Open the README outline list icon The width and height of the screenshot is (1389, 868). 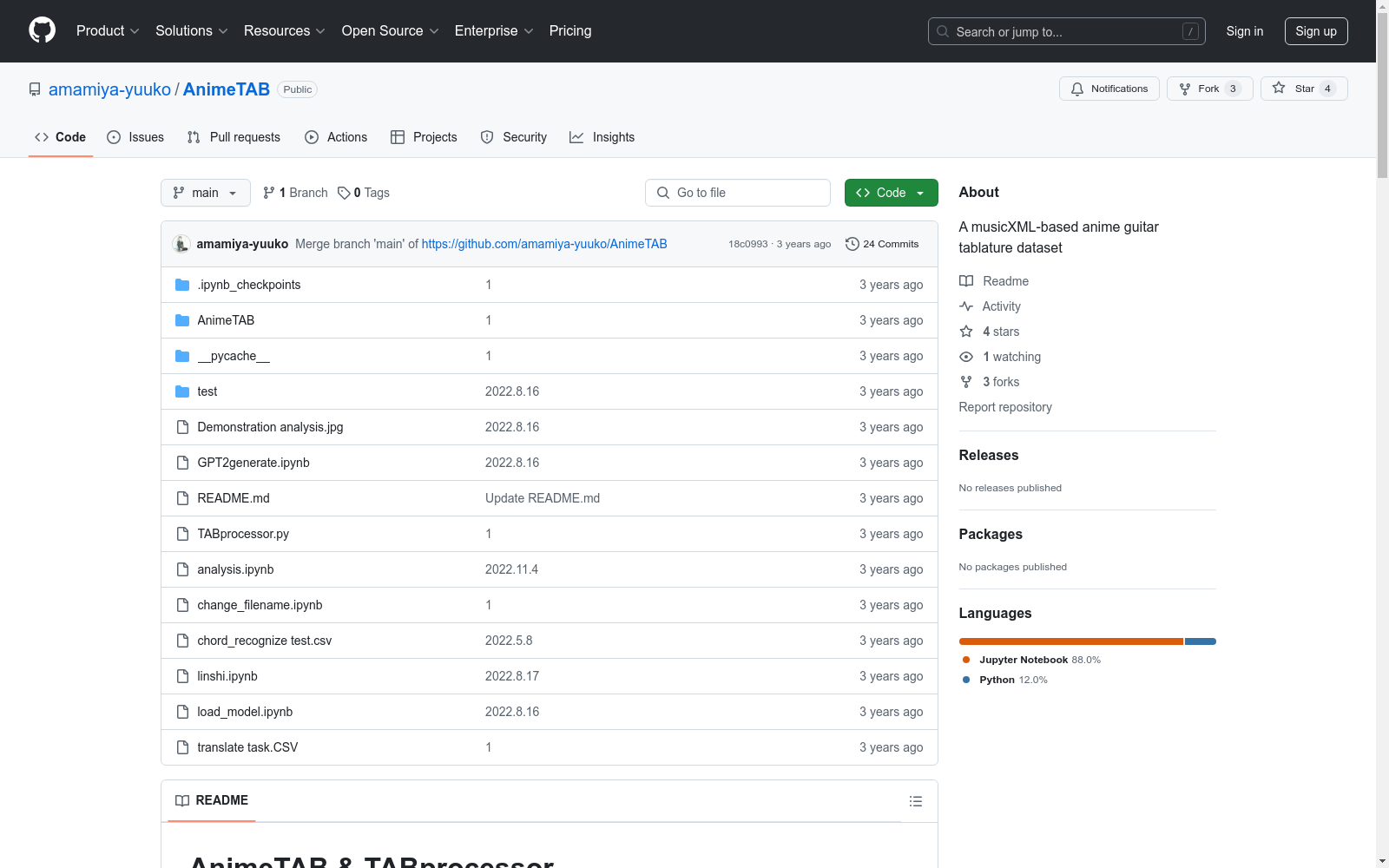[916, 801]
